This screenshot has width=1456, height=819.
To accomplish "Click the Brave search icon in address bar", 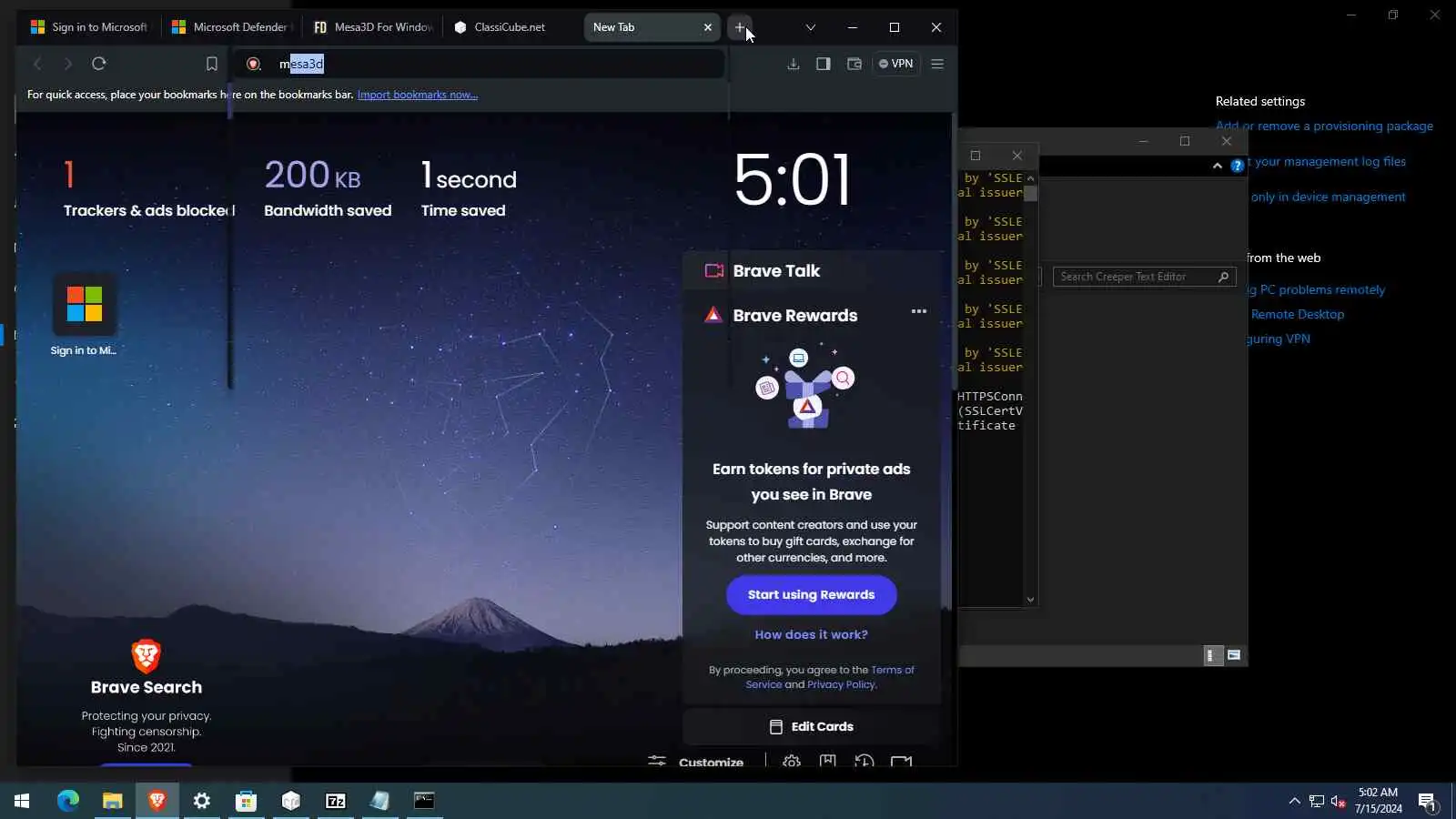I will click(254, 64).
